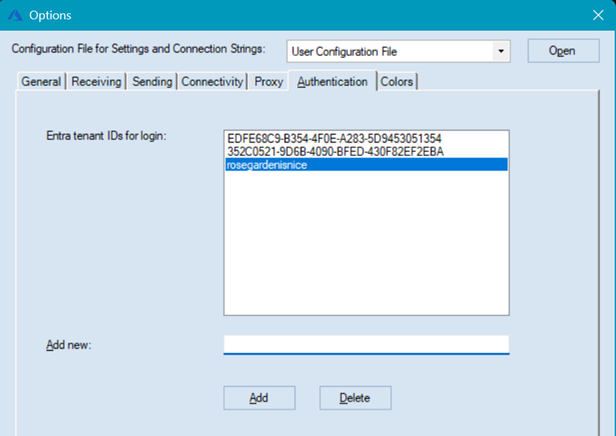The height and width of the screenshot is (436, 616).
Task: Select the Authentication tab
Action: [332, 81]
